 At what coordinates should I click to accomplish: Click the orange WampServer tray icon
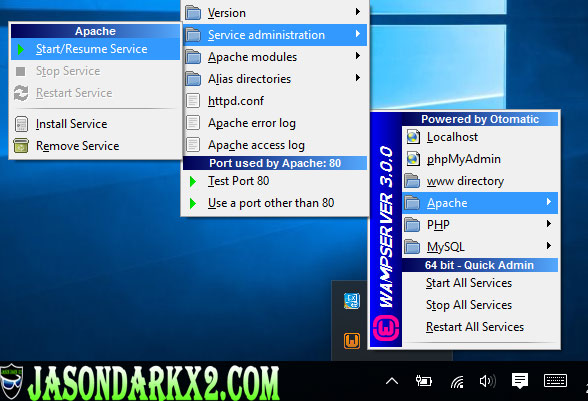pos(352,341)
